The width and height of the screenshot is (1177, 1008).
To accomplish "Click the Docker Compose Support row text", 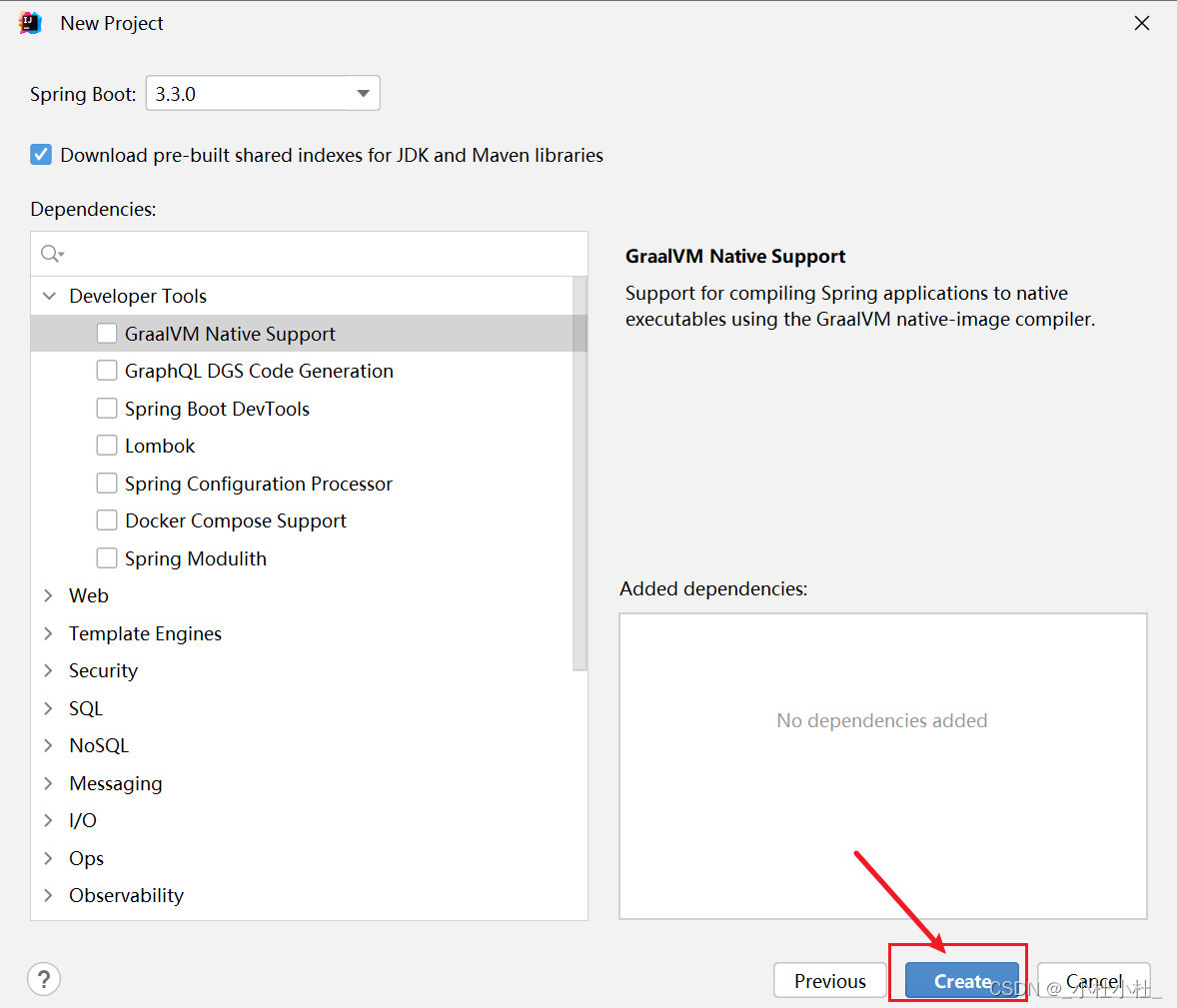I will pyautogui.click(x=236, y=520).
